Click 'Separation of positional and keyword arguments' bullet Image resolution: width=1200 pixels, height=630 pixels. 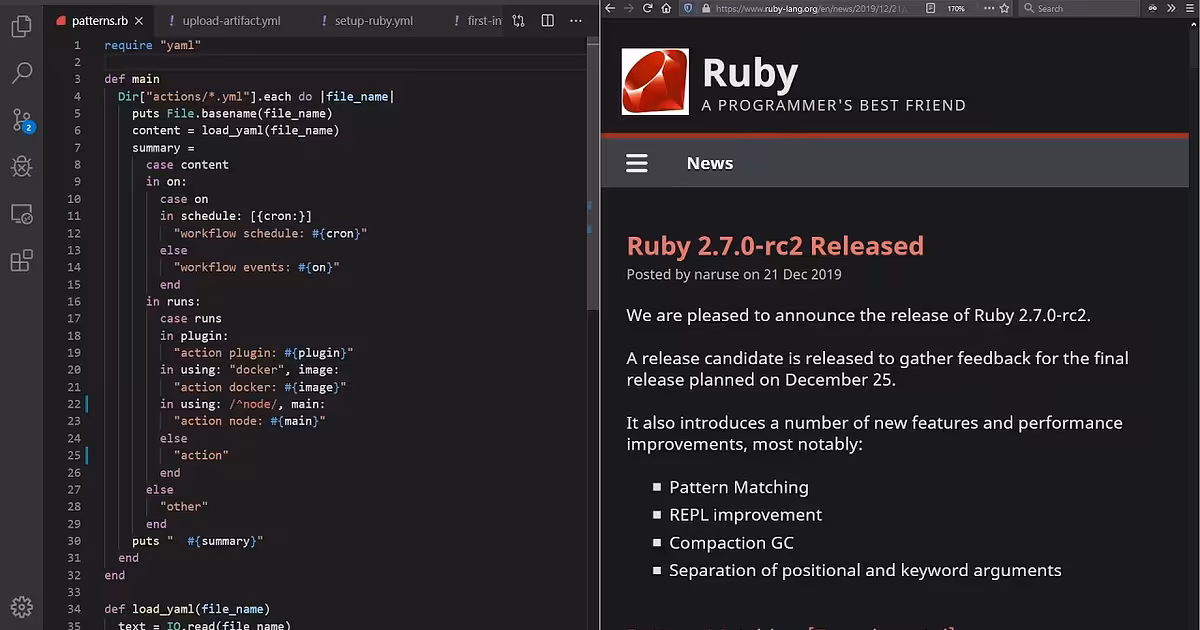pos(865,570)
